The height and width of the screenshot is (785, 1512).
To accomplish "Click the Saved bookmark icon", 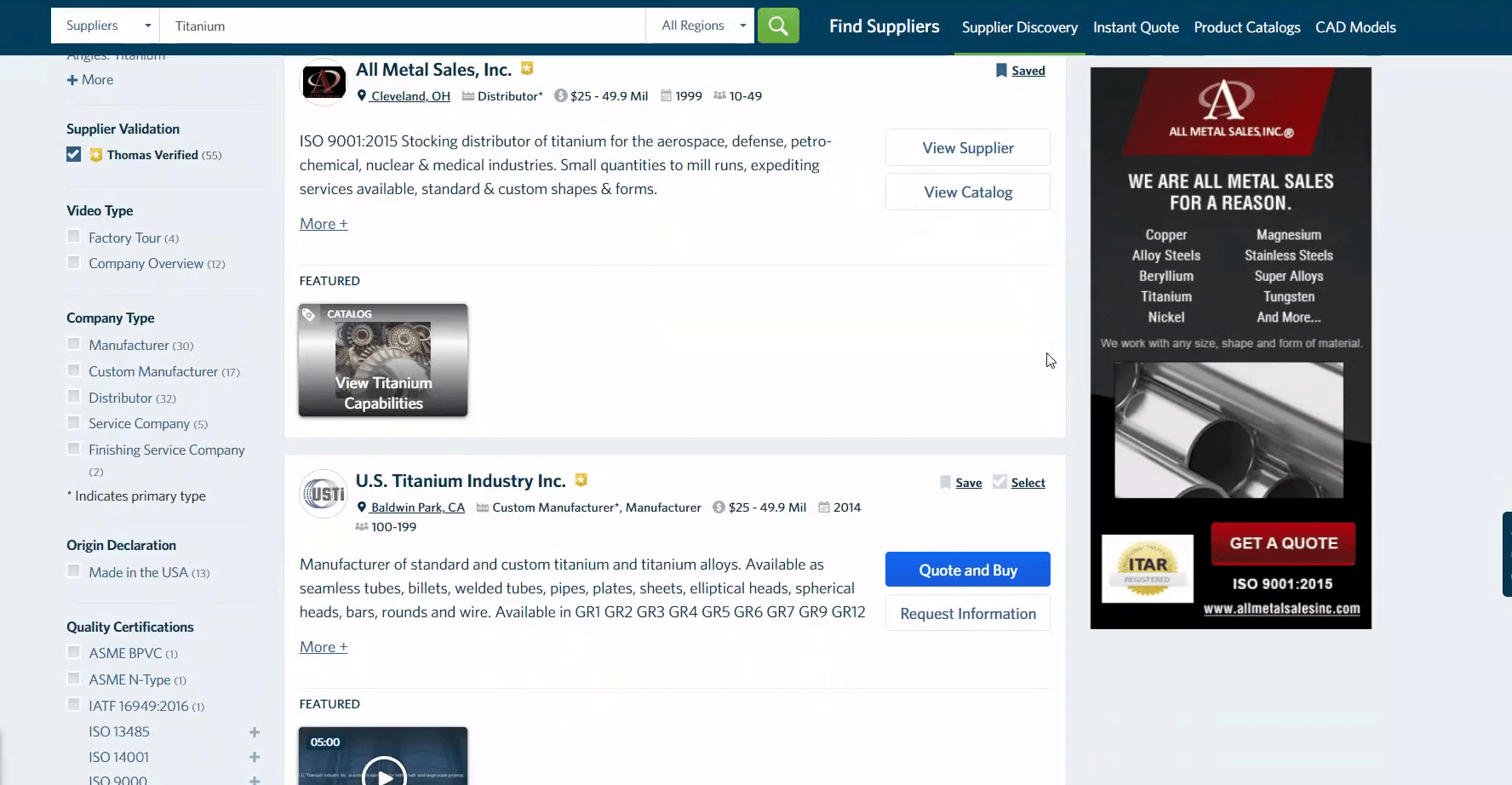I will tap(1001, 71).
